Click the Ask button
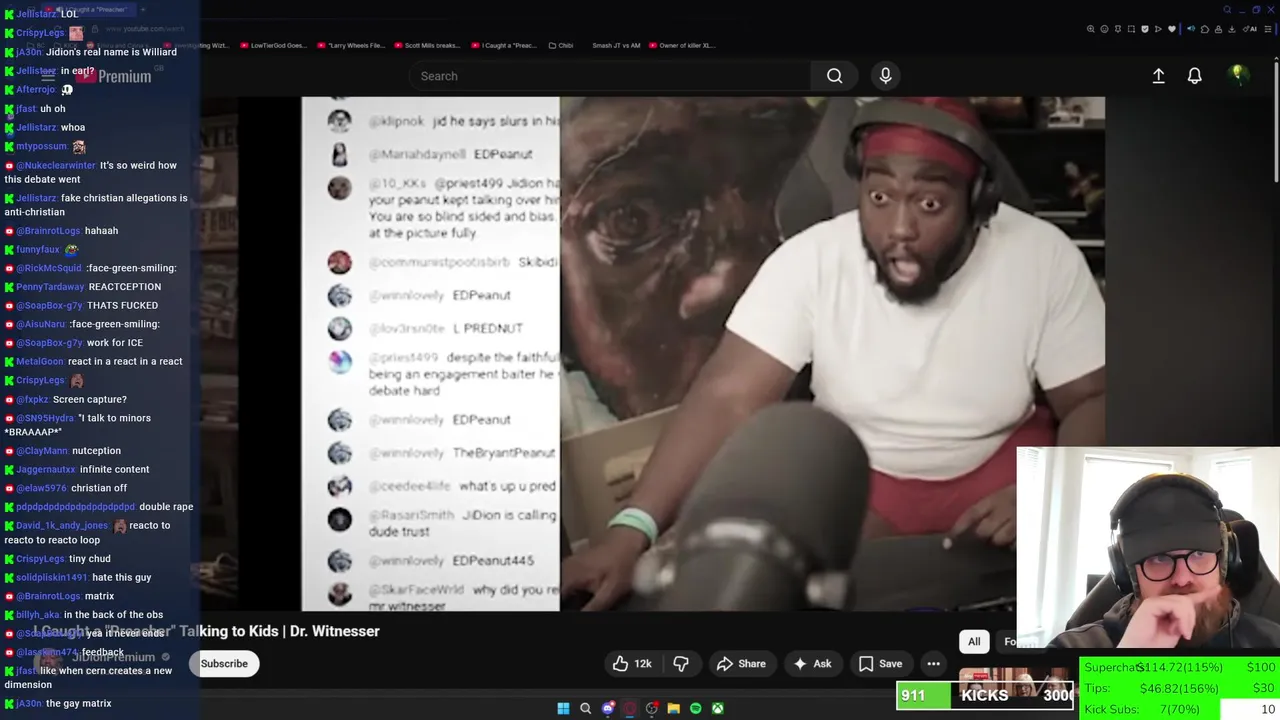Screen dimensions: 1280x720 [812, 664]
